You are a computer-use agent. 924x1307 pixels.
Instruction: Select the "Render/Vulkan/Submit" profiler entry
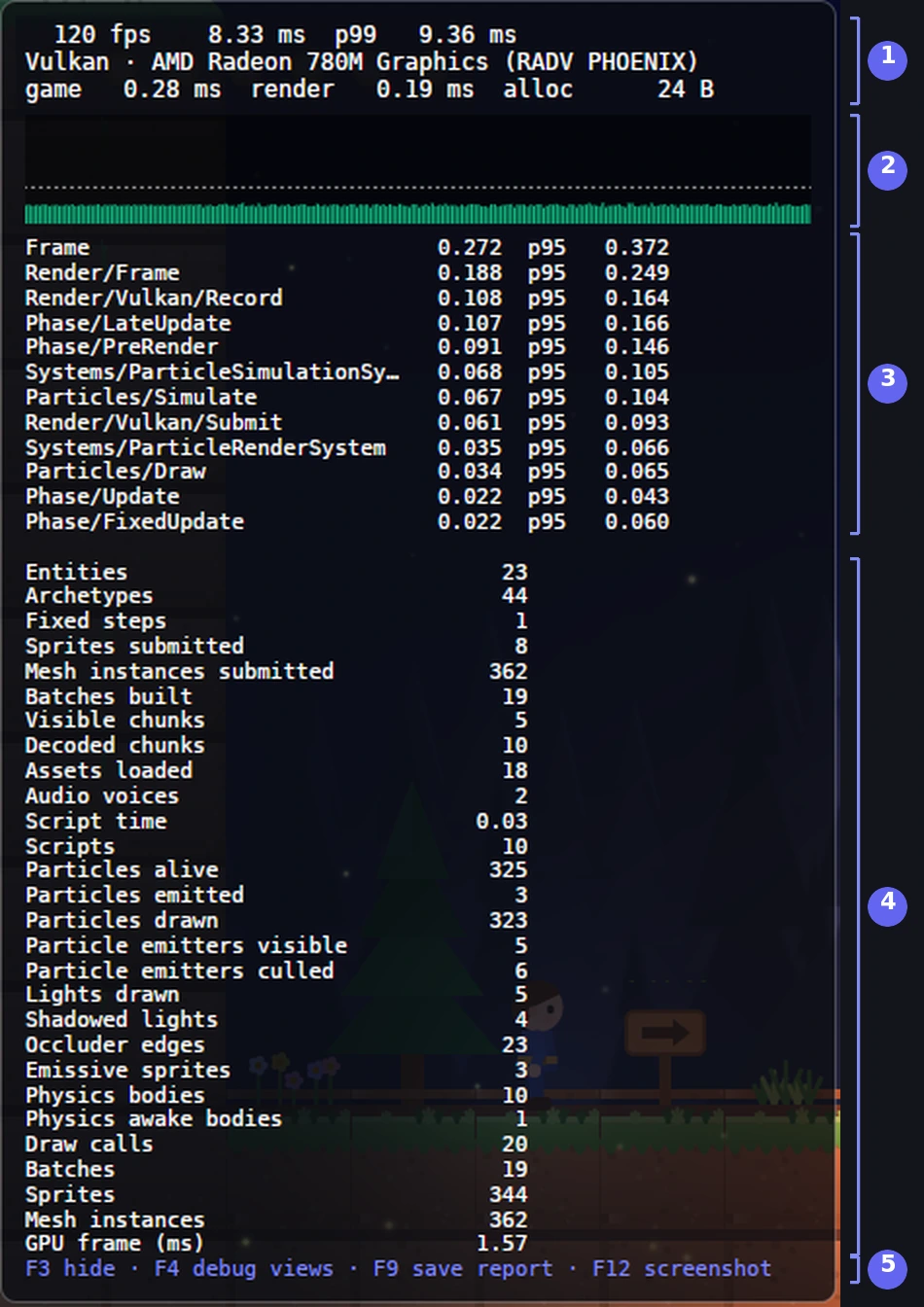point(154,423)
